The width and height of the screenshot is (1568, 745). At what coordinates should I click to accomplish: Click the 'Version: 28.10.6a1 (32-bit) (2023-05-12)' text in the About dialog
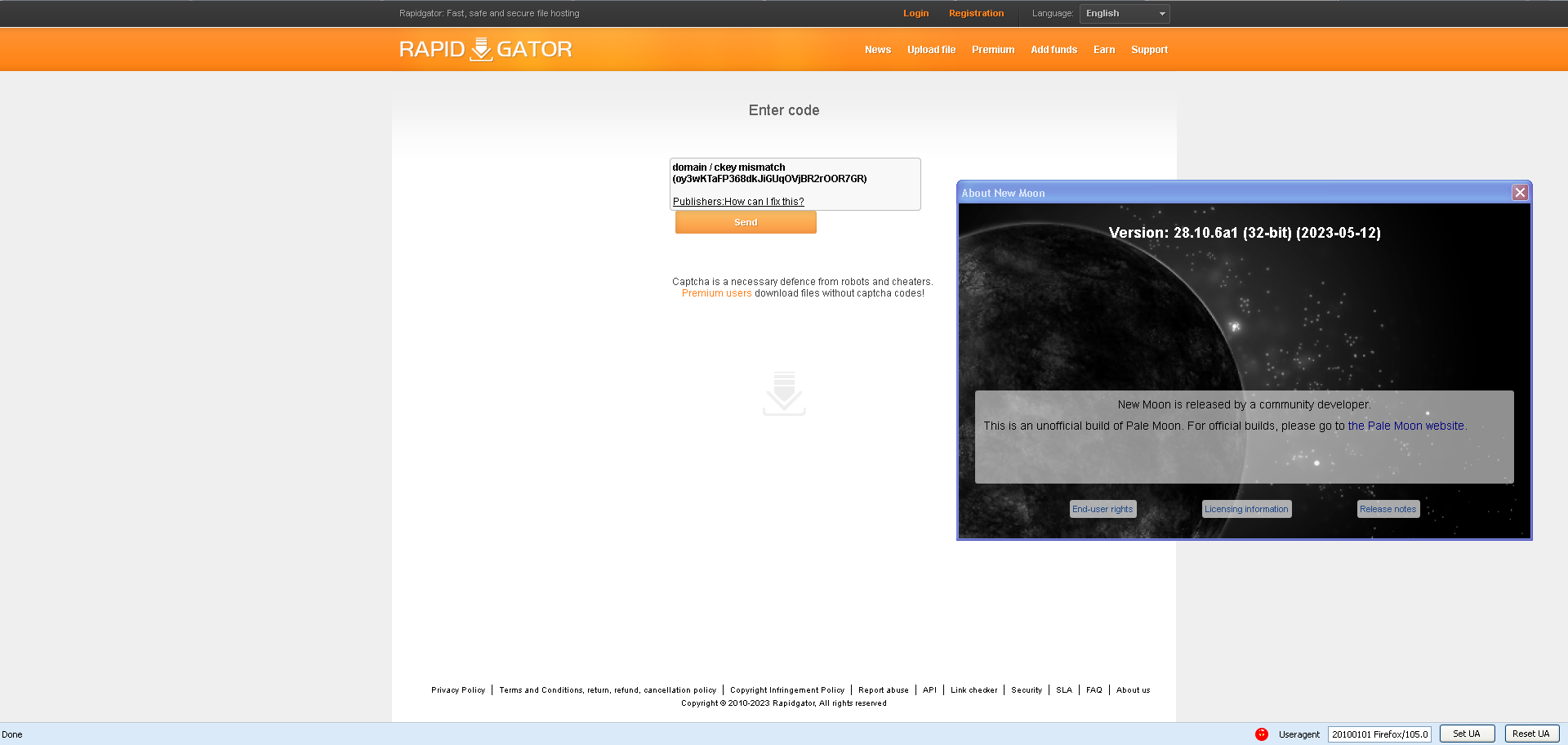pyautogui.click(x=1245, y=233)
